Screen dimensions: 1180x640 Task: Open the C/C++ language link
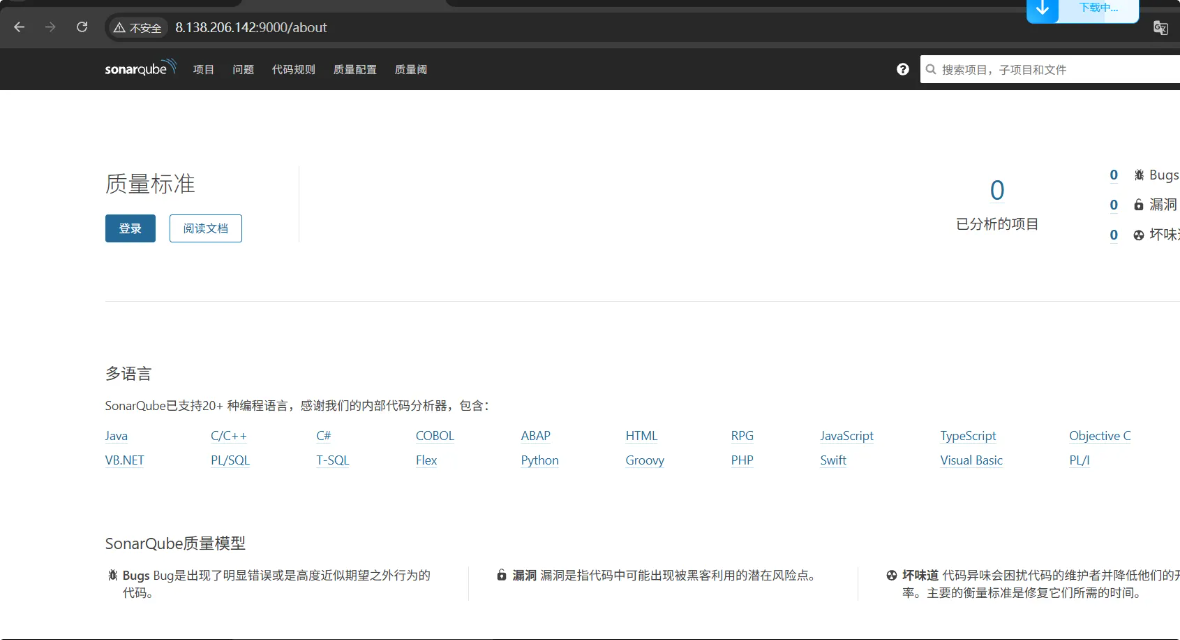229,436
